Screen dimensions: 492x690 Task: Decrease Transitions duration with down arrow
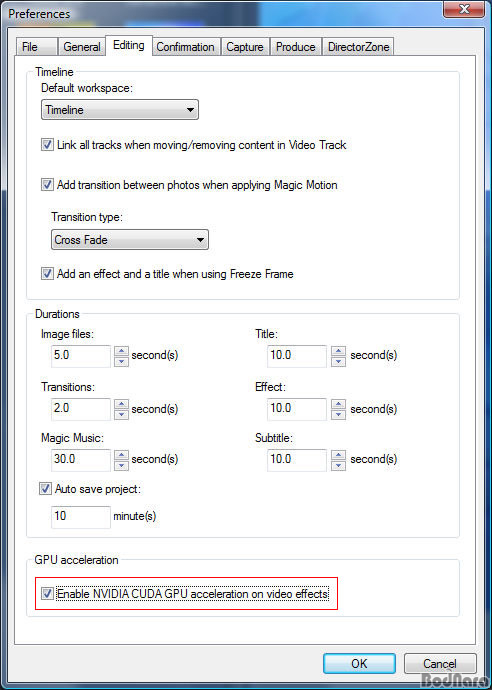(121, 415)
